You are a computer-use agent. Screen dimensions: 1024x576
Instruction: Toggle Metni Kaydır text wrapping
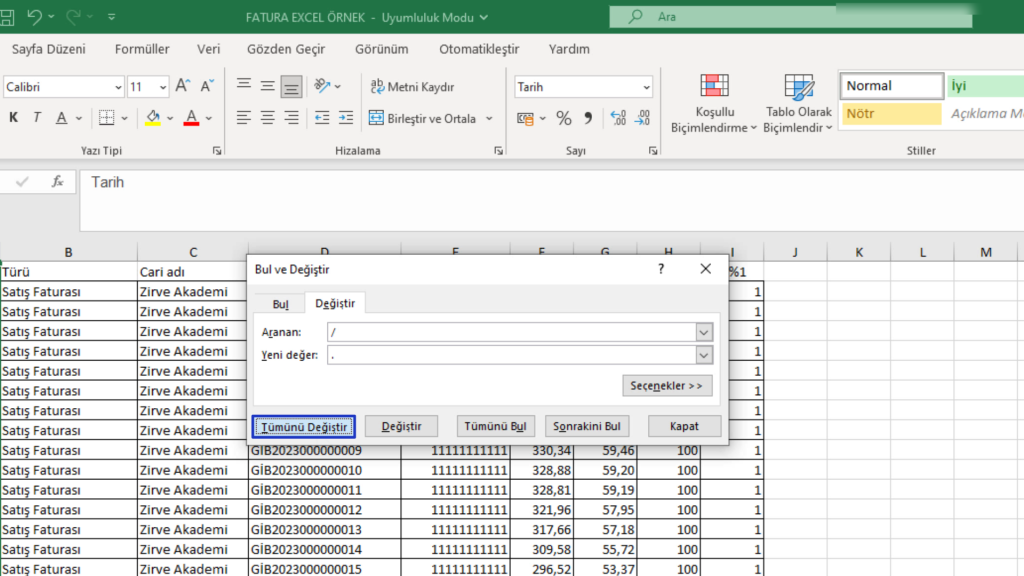click(x=412, y=87)
